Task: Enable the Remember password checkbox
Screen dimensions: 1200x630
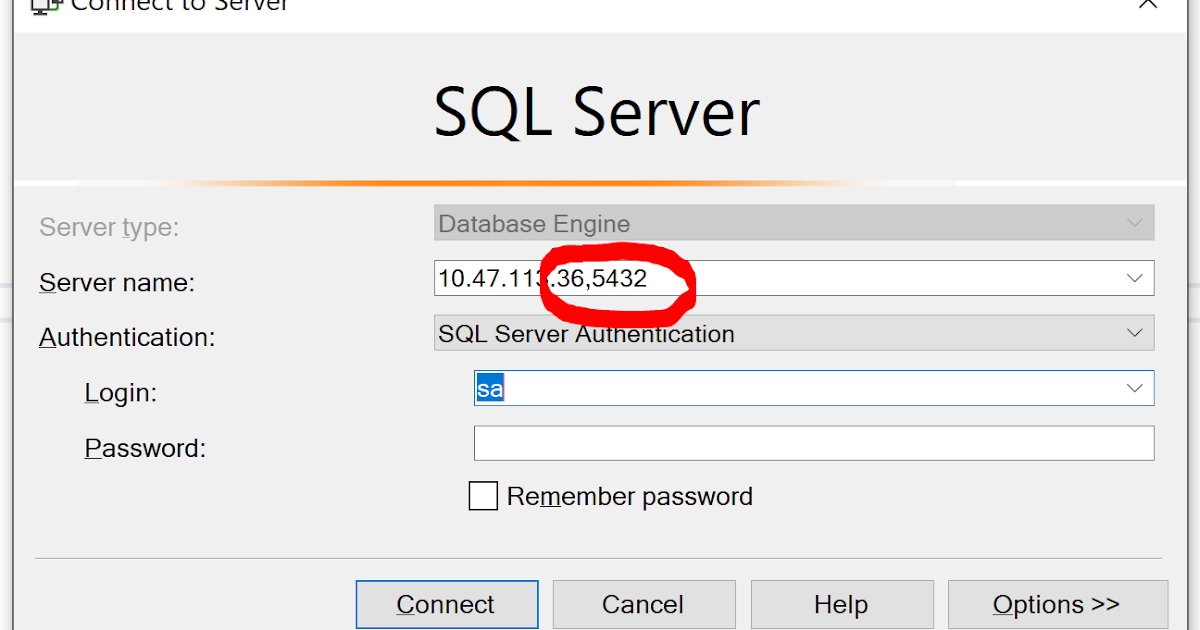Action: [x=483, y=496]
